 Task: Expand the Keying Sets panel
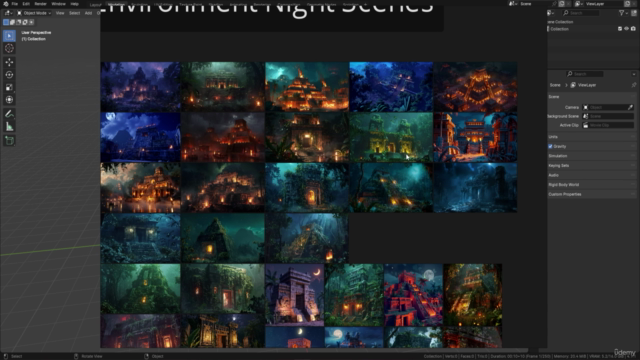pos(591,166)
